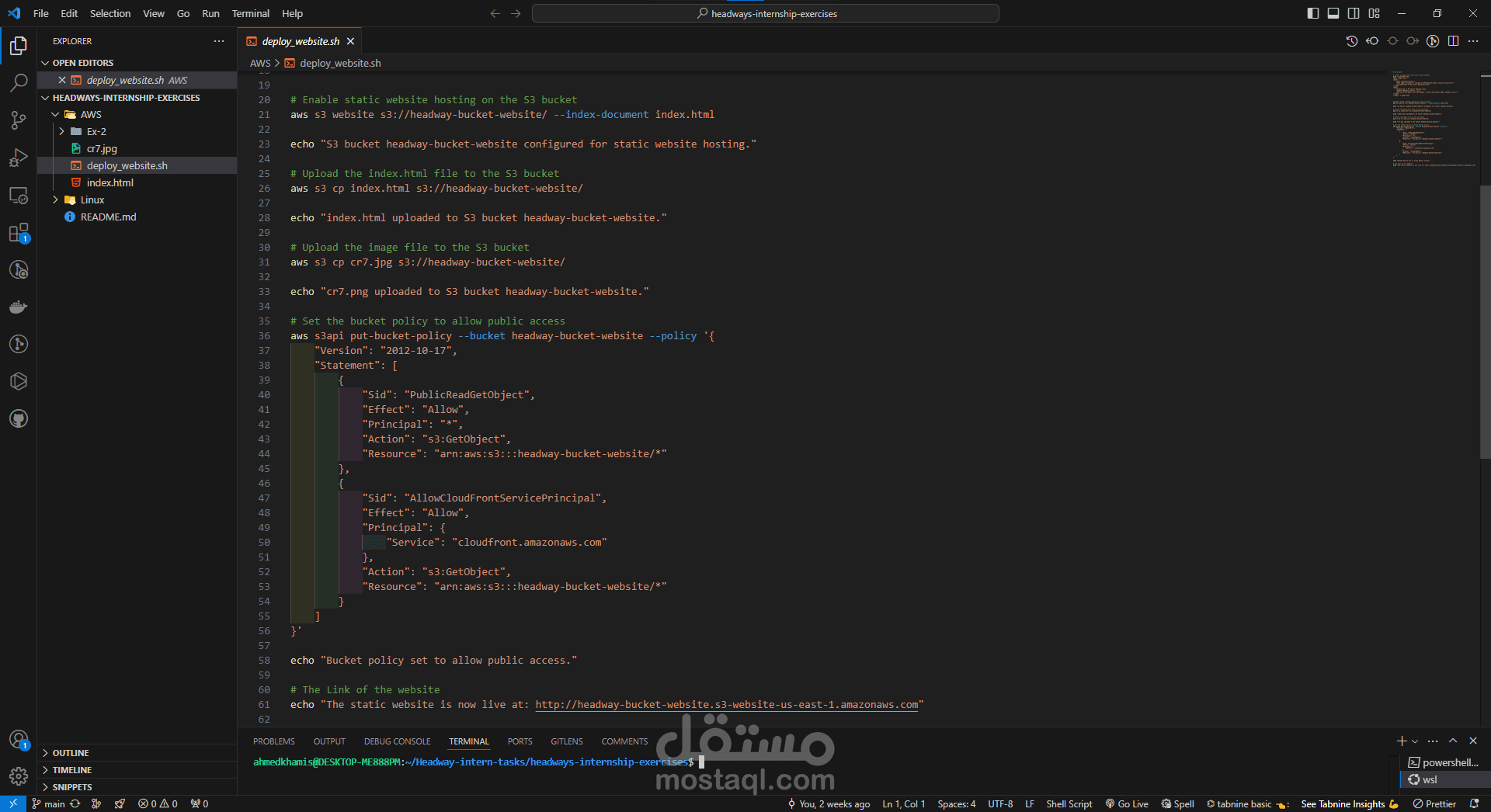Open the Run and Debug view
Screen dimensions: 1491x812
pyautogui.click(x=19, y=158)
